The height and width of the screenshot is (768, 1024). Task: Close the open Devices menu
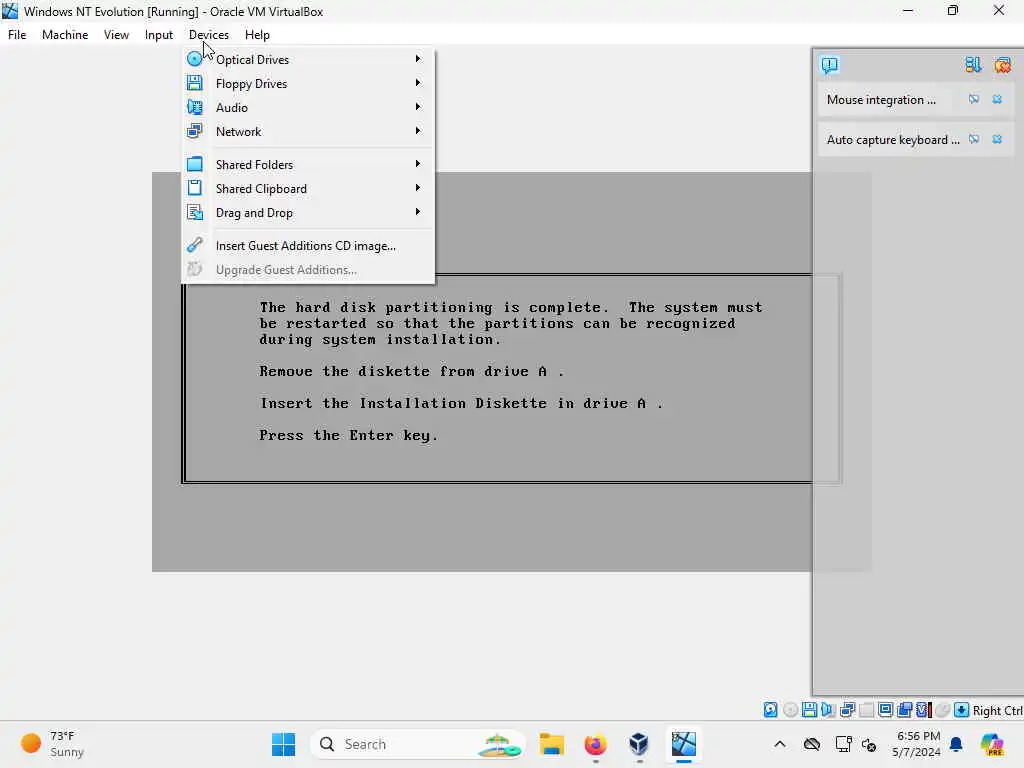tap(209, 35)
